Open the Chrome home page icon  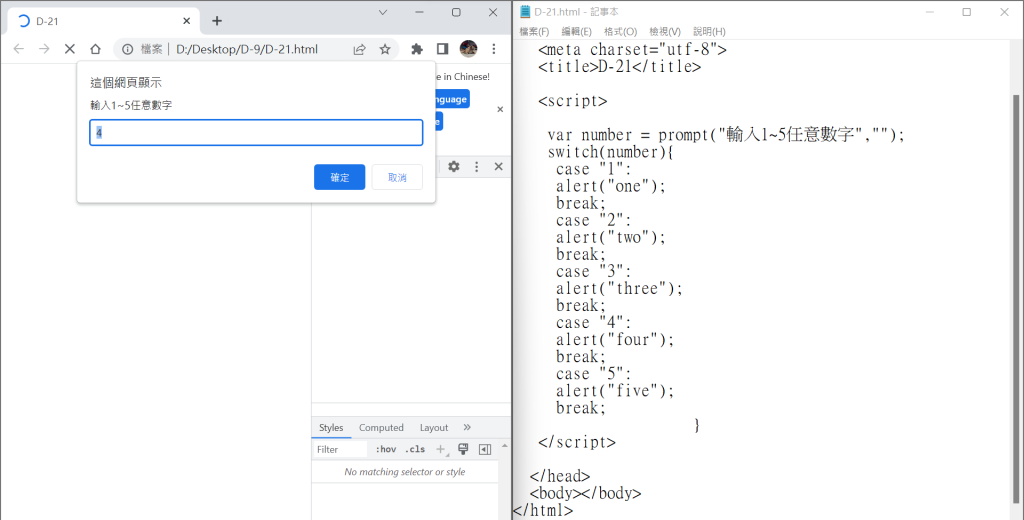95,49
